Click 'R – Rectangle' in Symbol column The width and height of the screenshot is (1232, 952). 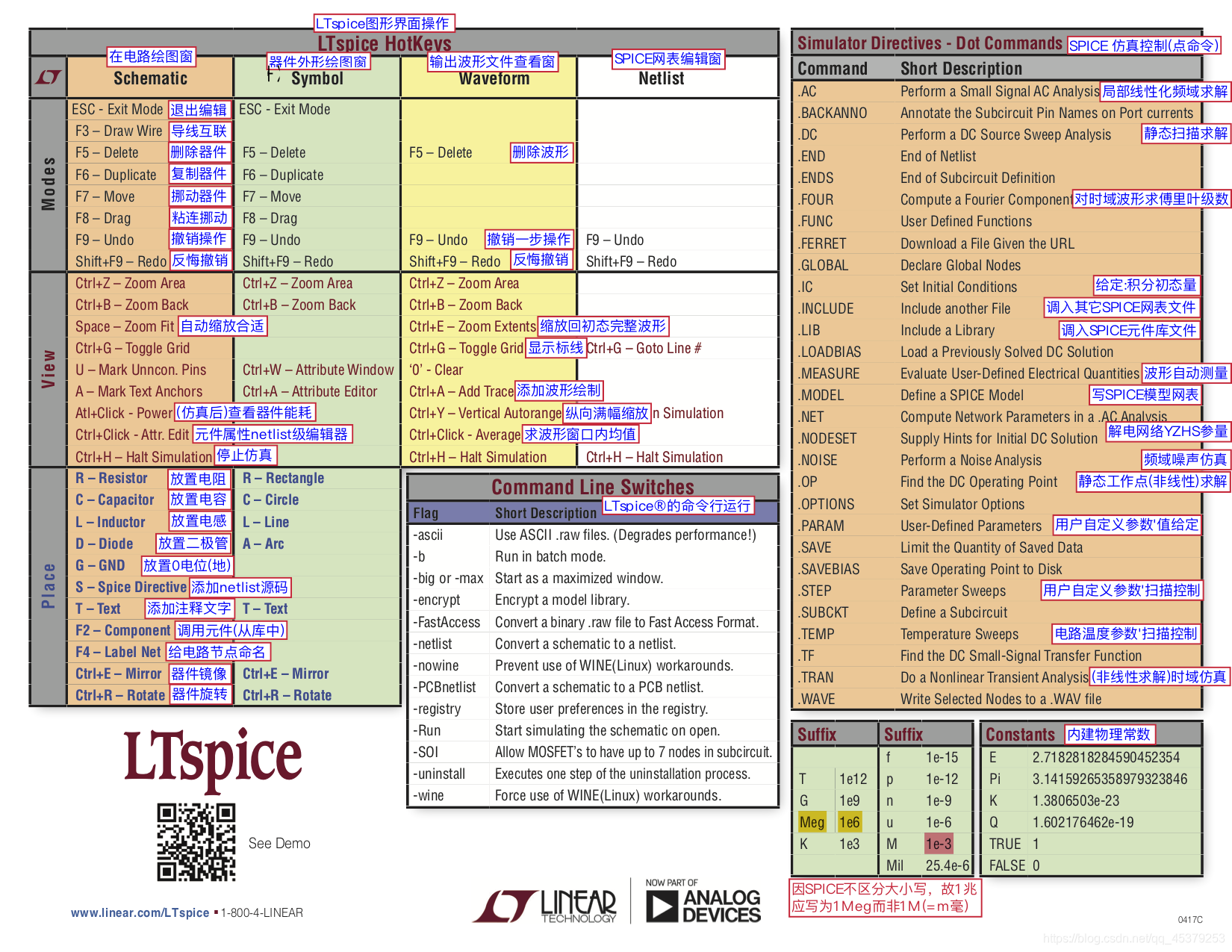(x=283, y=479)
